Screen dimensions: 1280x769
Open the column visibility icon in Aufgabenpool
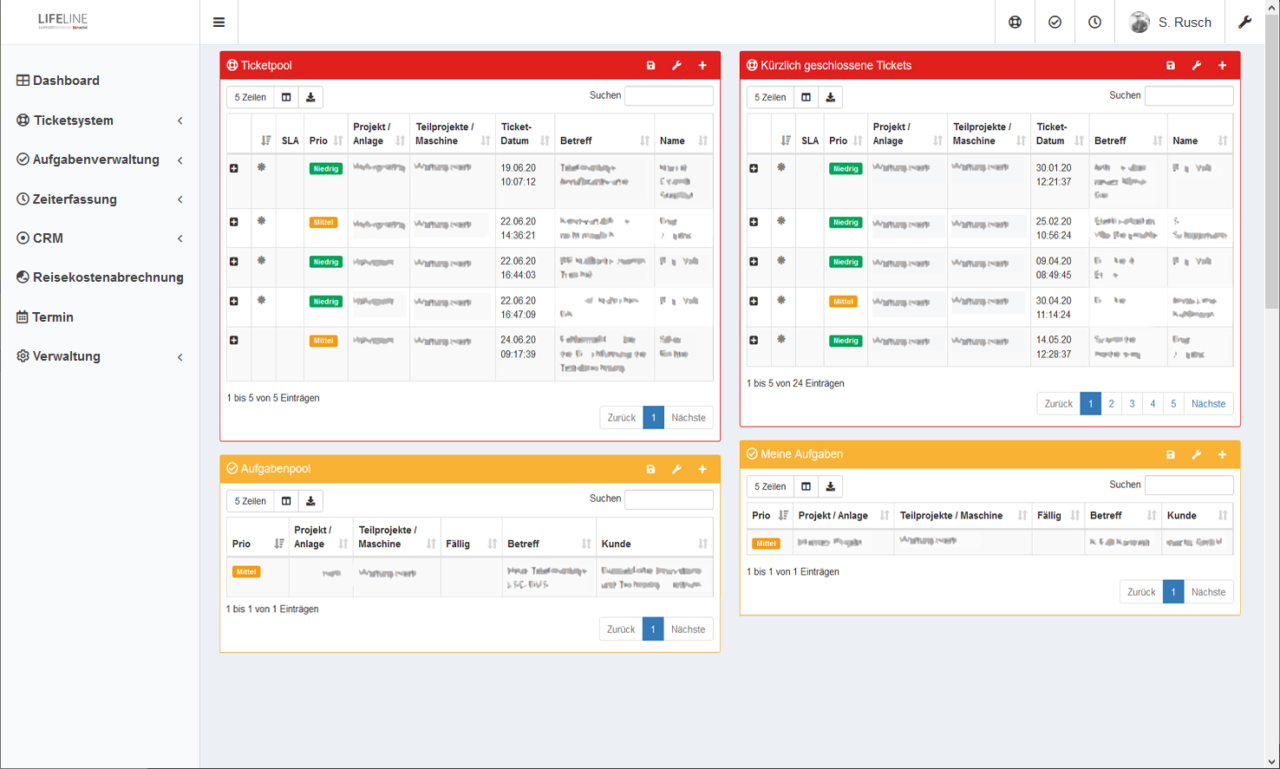[286, 500]
